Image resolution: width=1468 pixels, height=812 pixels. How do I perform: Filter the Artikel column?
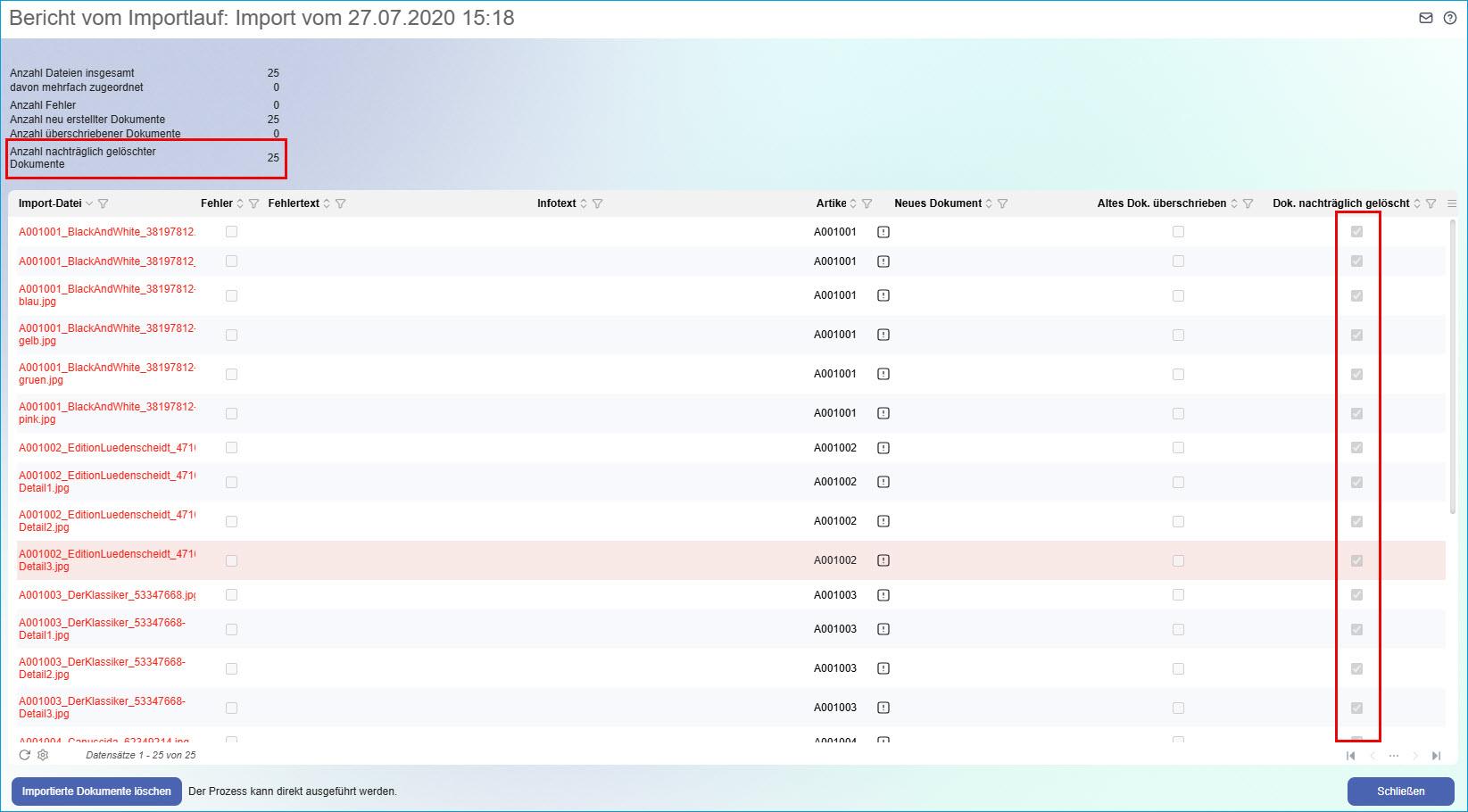(x=867, y=203)
